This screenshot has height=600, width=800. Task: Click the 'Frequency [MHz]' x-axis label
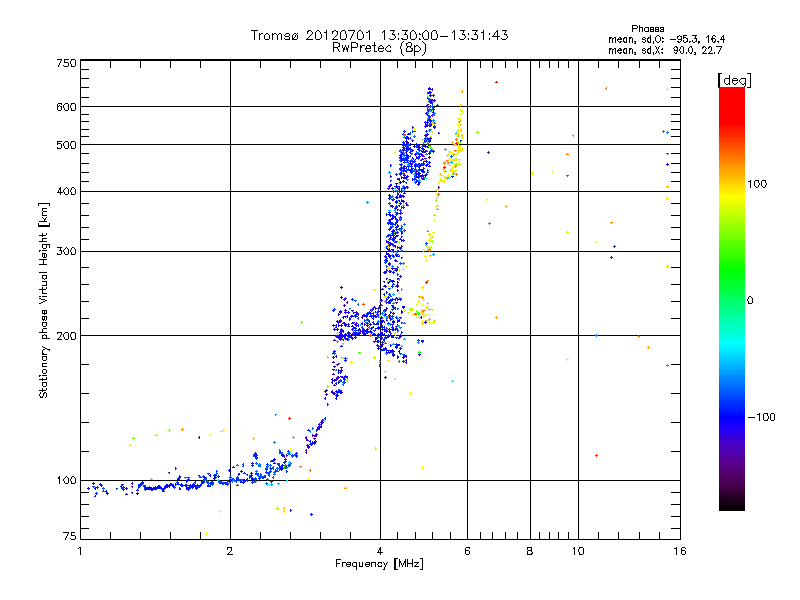coord(379,564)
